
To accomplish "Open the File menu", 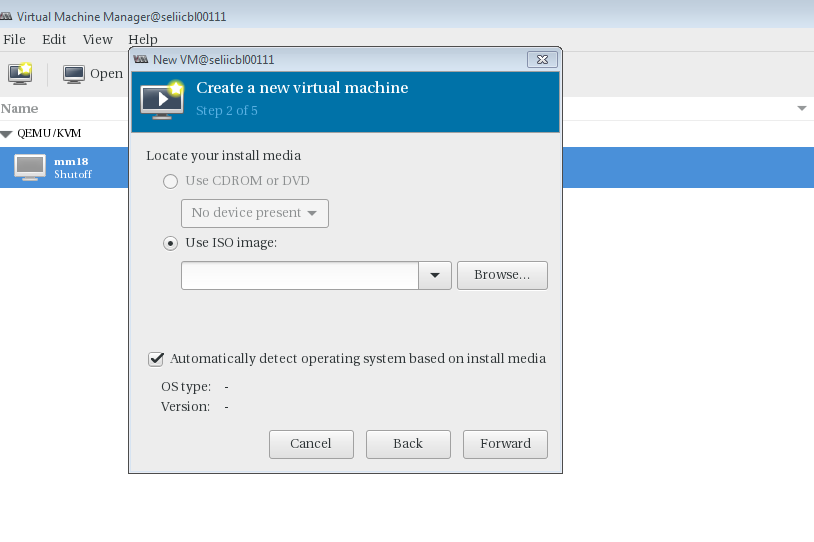I will 15,39.
